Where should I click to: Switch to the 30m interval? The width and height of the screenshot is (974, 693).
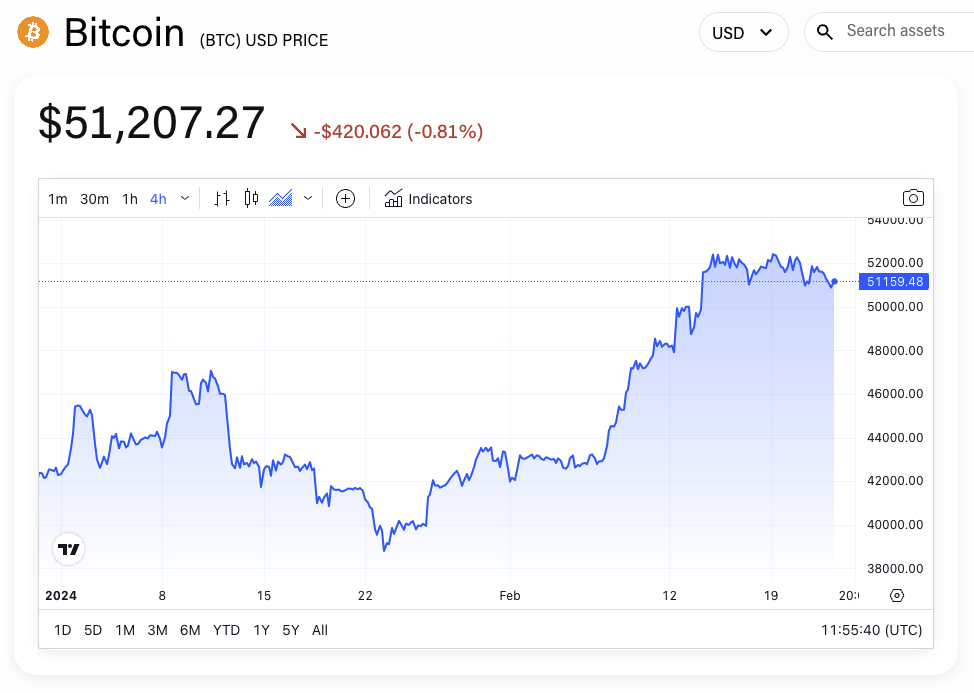pos(94,198)
